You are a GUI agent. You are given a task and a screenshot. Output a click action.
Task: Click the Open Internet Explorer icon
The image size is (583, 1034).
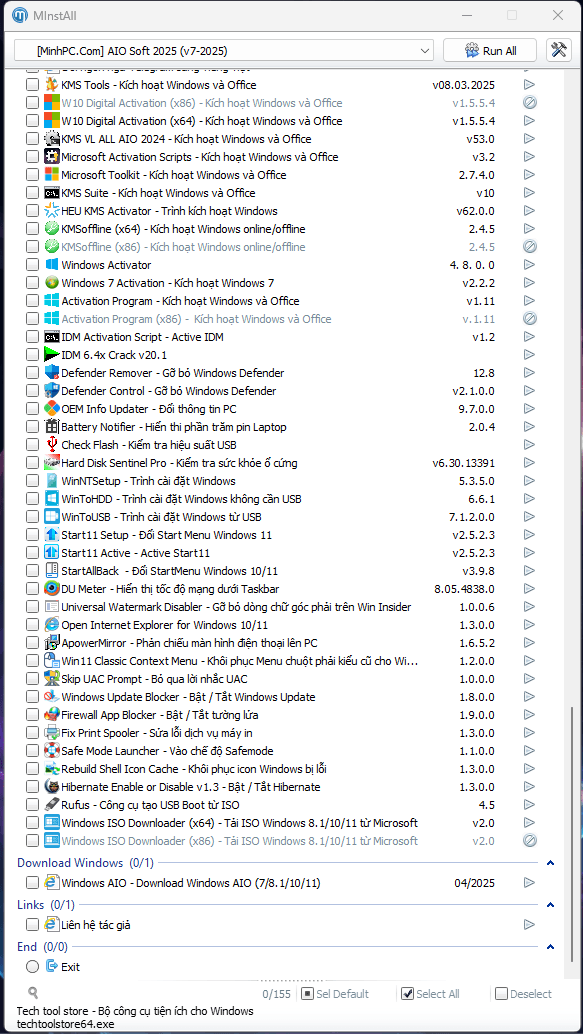point(51,625)
